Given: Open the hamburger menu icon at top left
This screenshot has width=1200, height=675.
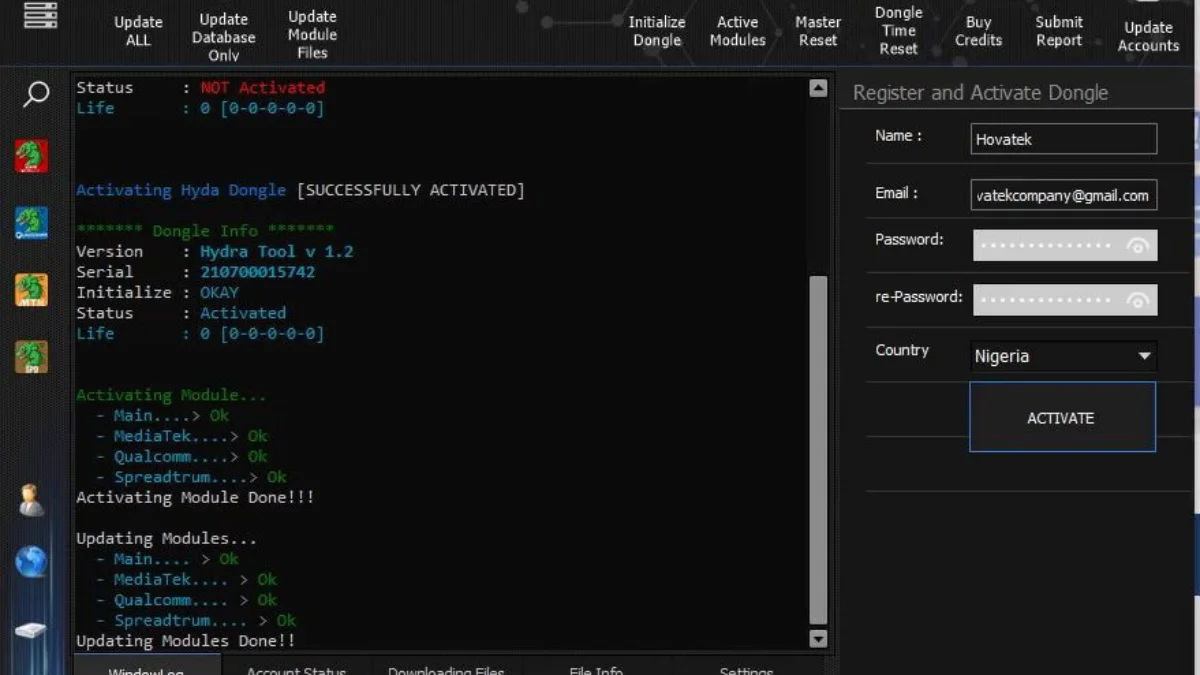Looking at the screenshot, I should point(40,14).
